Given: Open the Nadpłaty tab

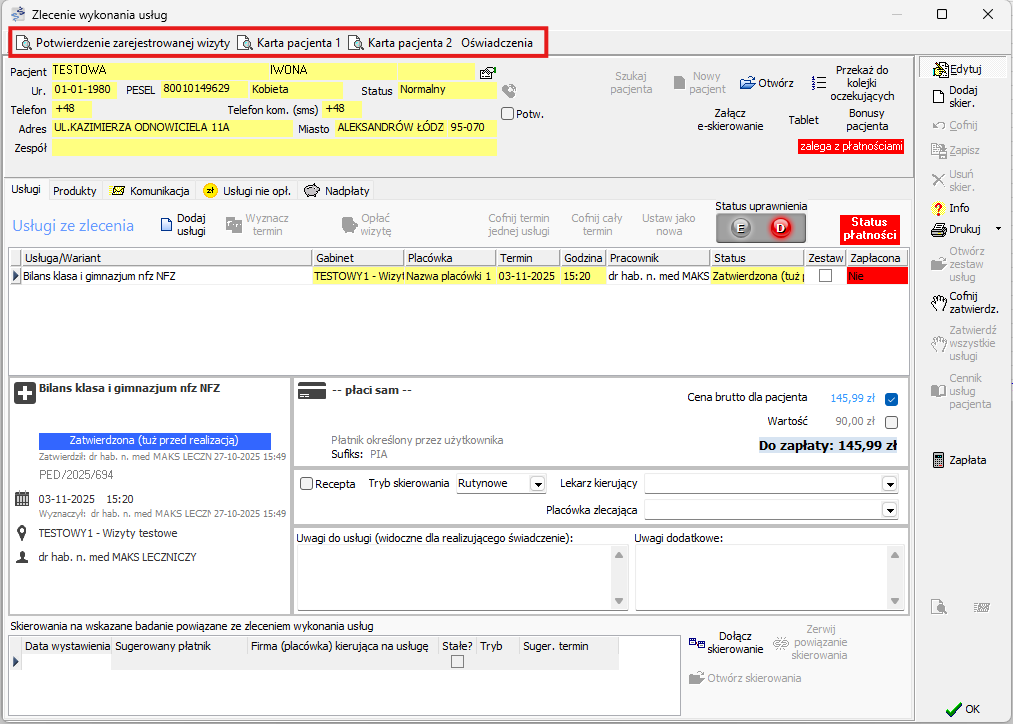Looking at the screenshot, I should [x=336, y=190].
